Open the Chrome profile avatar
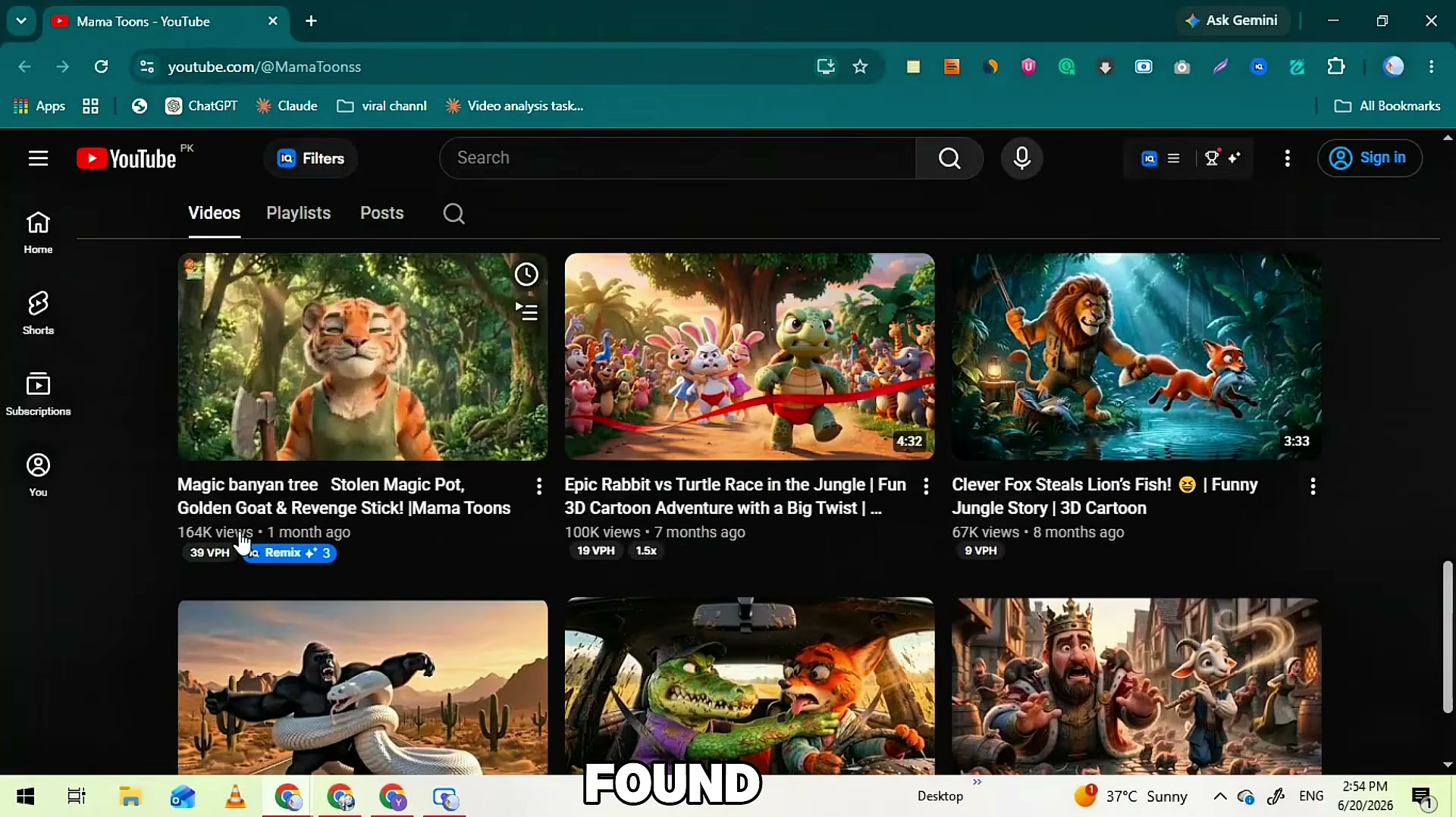Image resolution: width=1456 pixels, height=817 pixels. click(1394, 67)
